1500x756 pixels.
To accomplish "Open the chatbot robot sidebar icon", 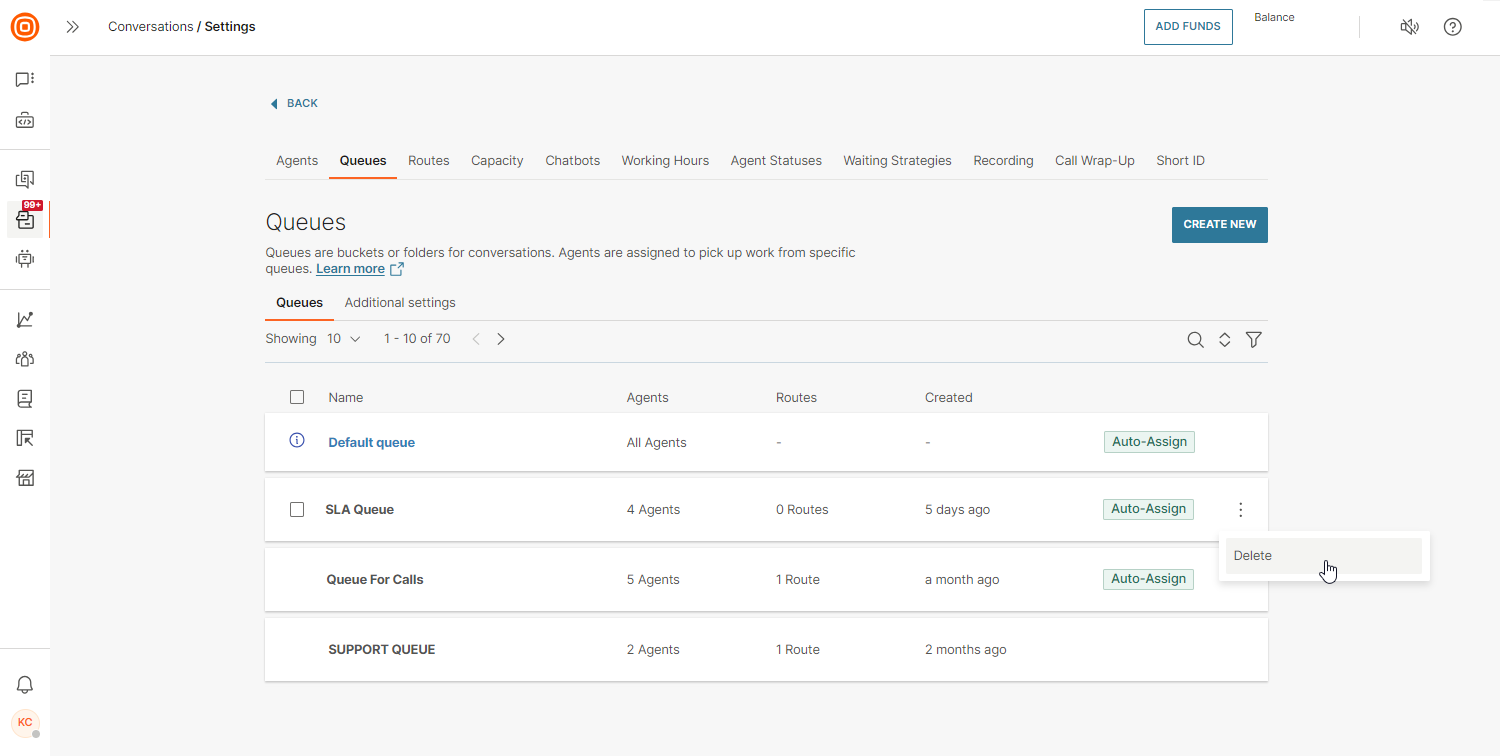I will (25, 259).
